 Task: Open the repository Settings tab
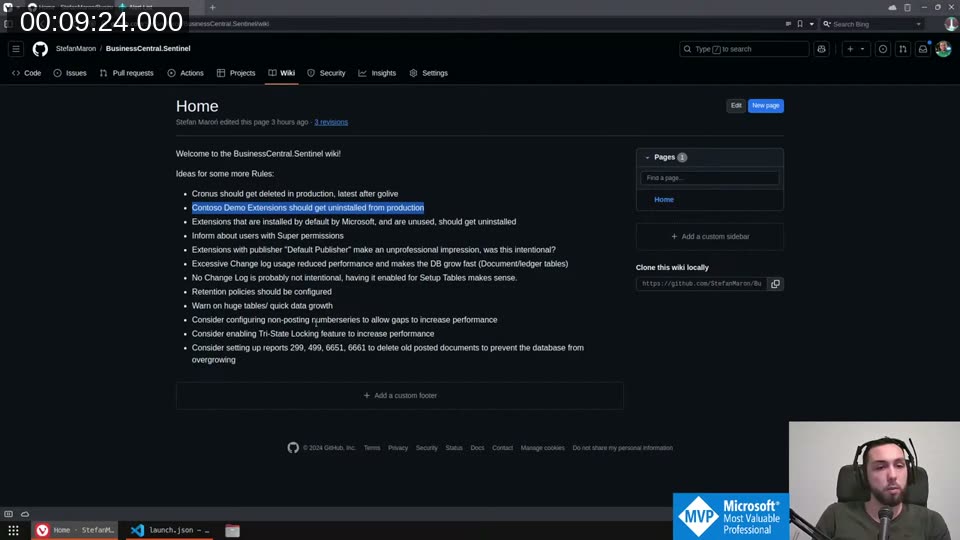[429, 73]
